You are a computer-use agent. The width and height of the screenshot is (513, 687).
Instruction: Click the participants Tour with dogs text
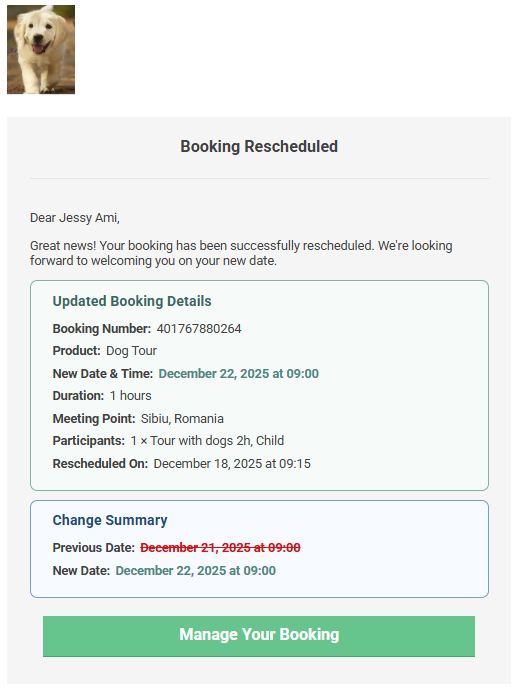coord(207,441)
